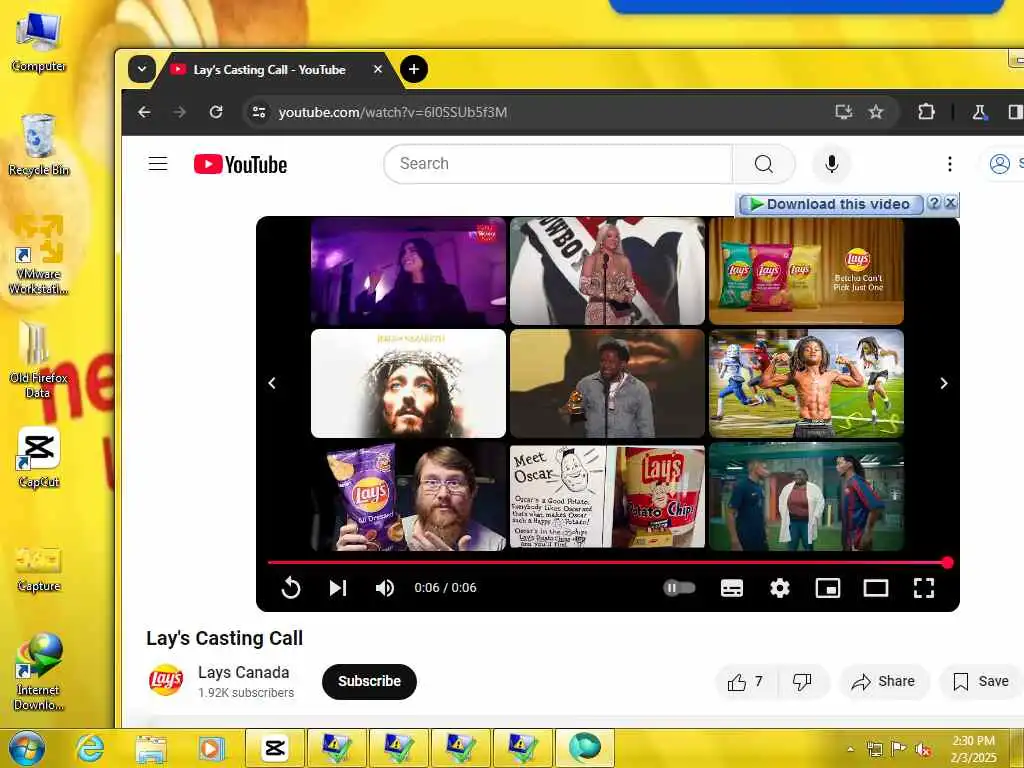Switch to theater mode
This screenshot has height=768, width=1024.
pyautogui.click(x=876, y=588)
